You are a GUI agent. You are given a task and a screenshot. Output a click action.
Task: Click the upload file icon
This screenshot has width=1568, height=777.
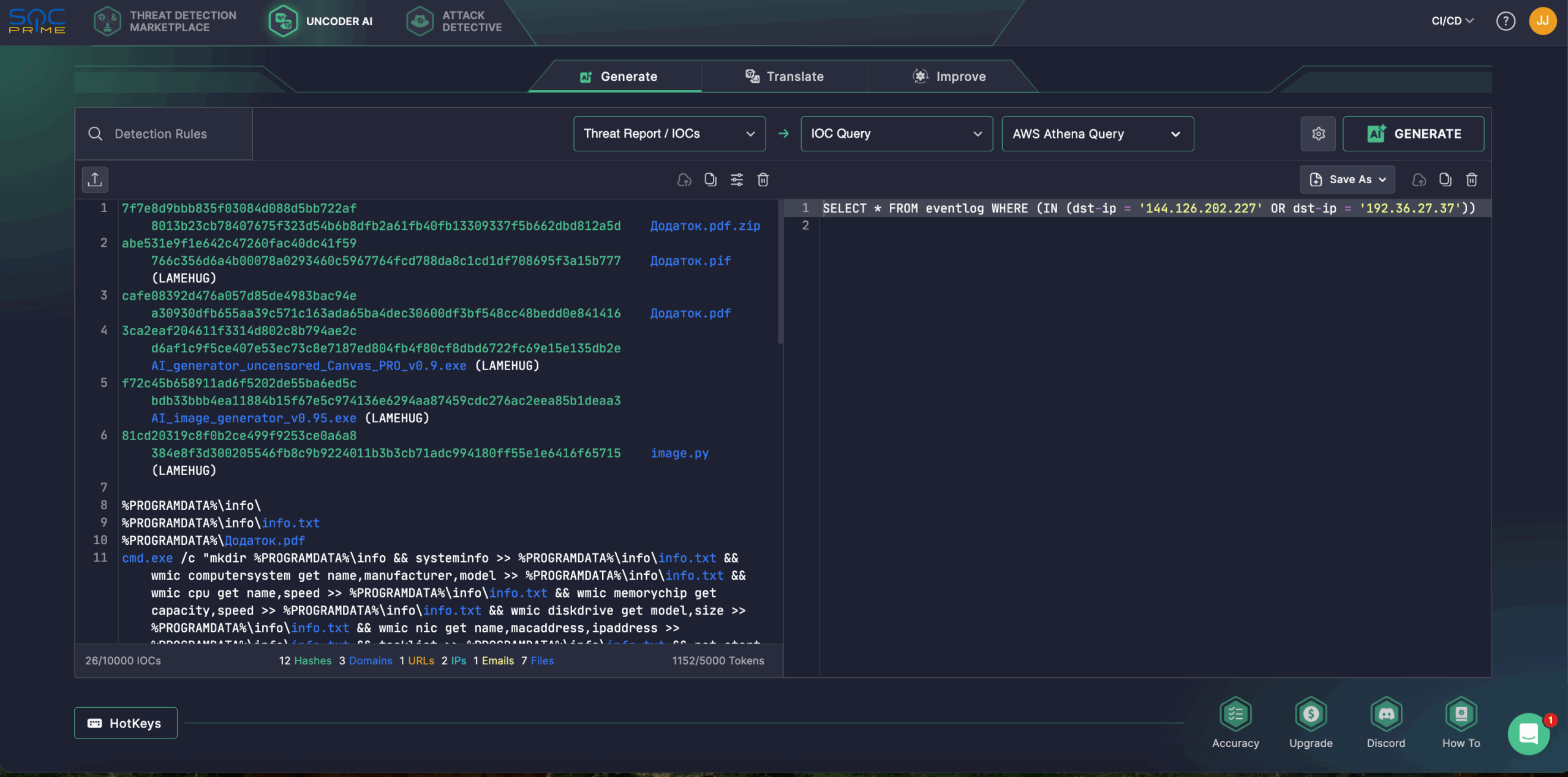[95, 180]
